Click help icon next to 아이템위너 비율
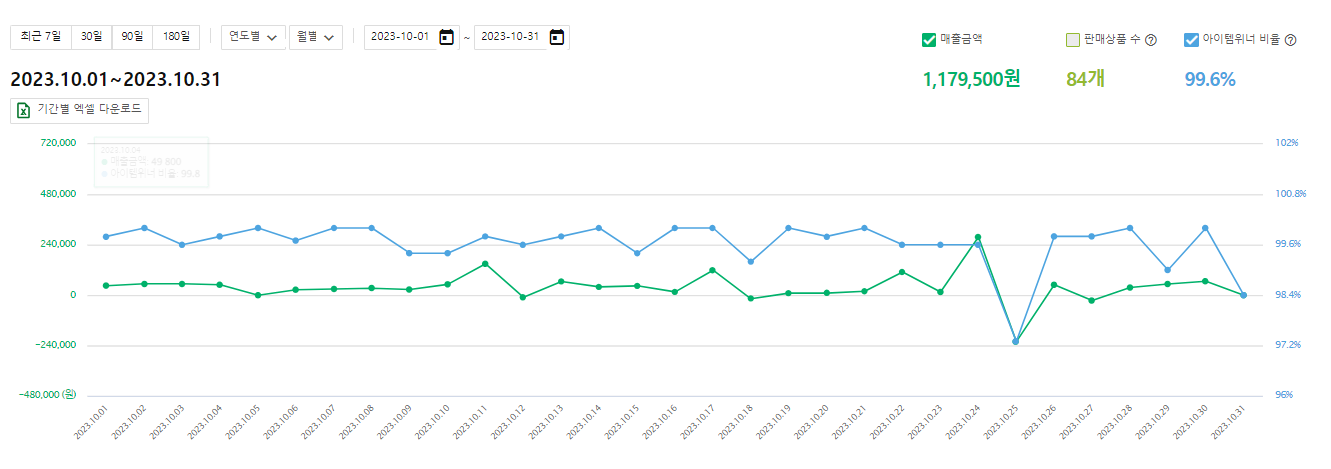The height and width of the screenshot is (469, 1331). pyautogui.click(x=1290, y=41)
